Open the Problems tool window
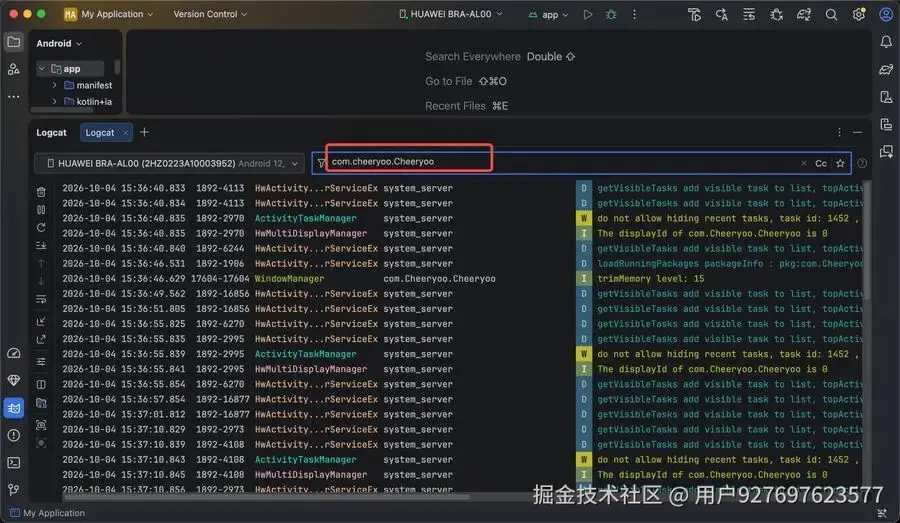900x523 pixels. point(14,435)
